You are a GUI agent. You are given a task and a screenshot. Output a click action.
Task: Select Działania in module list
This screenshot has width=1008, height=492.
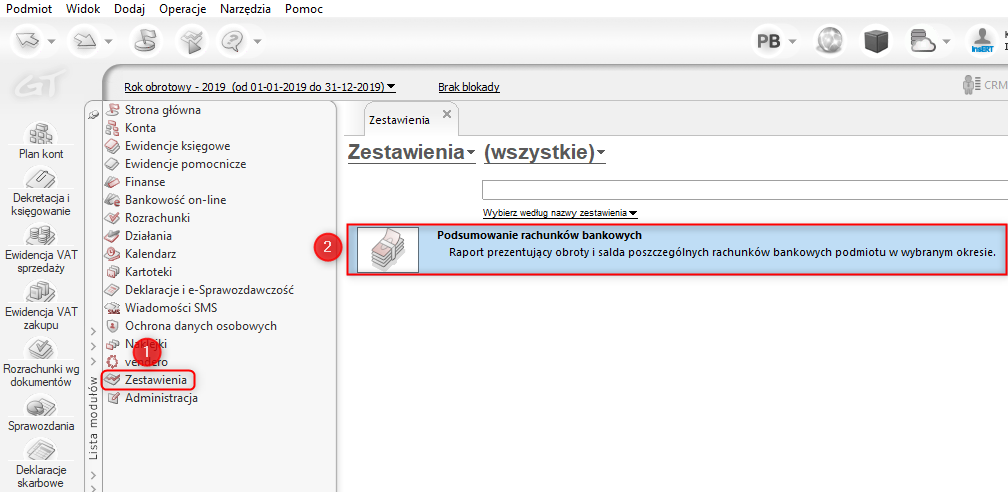tap(148, 236)
